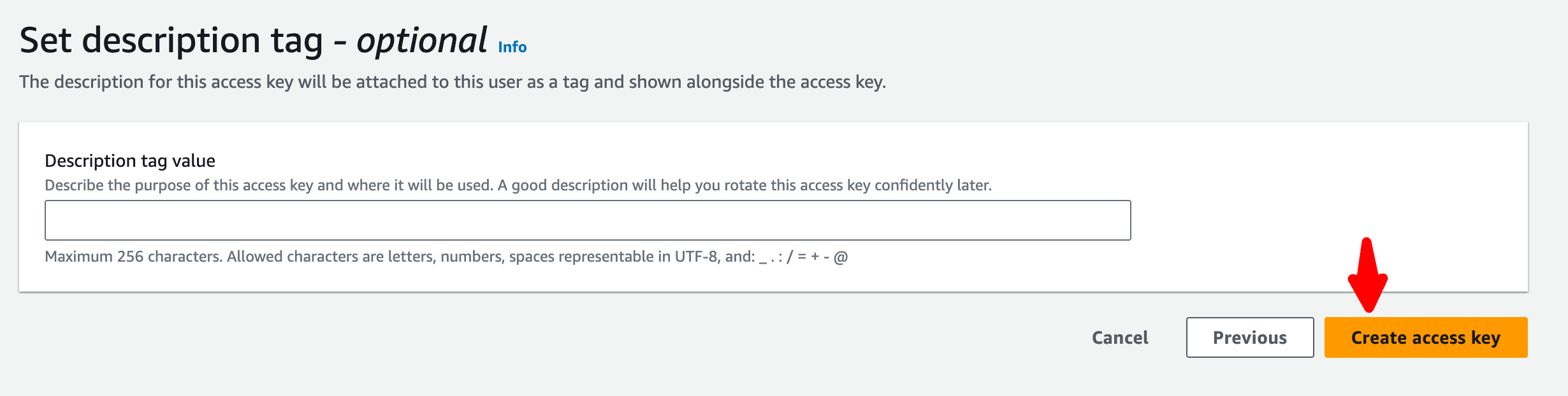Click the orange Create access key button
Image resolution: width=1568 pixels, height=396 pixels.
[1425, 337]
